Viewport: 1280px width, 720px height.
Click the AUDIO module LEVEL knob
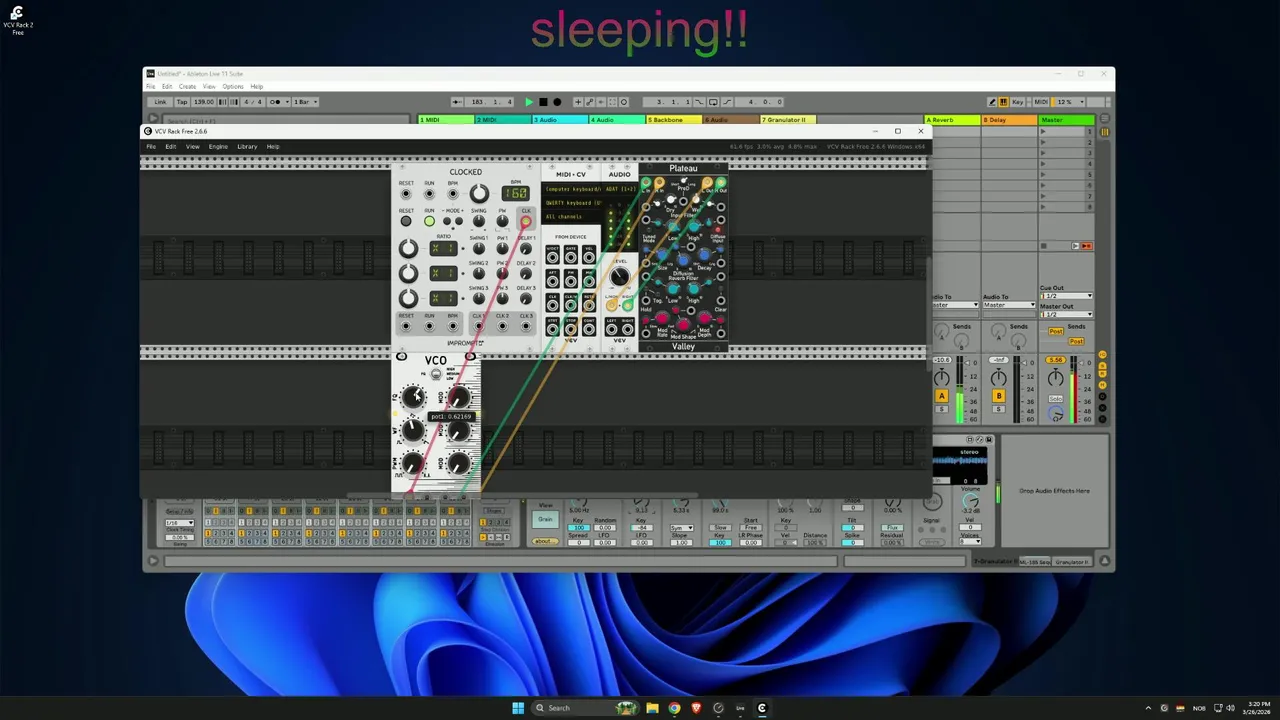click(x=619, y=277)
